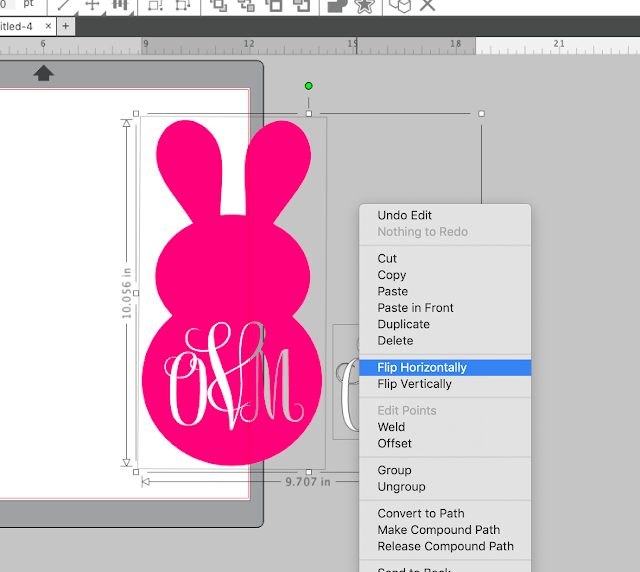Choose Release Compound Path menu entry
Screen dimensions: 640x572
pos(445,546)
